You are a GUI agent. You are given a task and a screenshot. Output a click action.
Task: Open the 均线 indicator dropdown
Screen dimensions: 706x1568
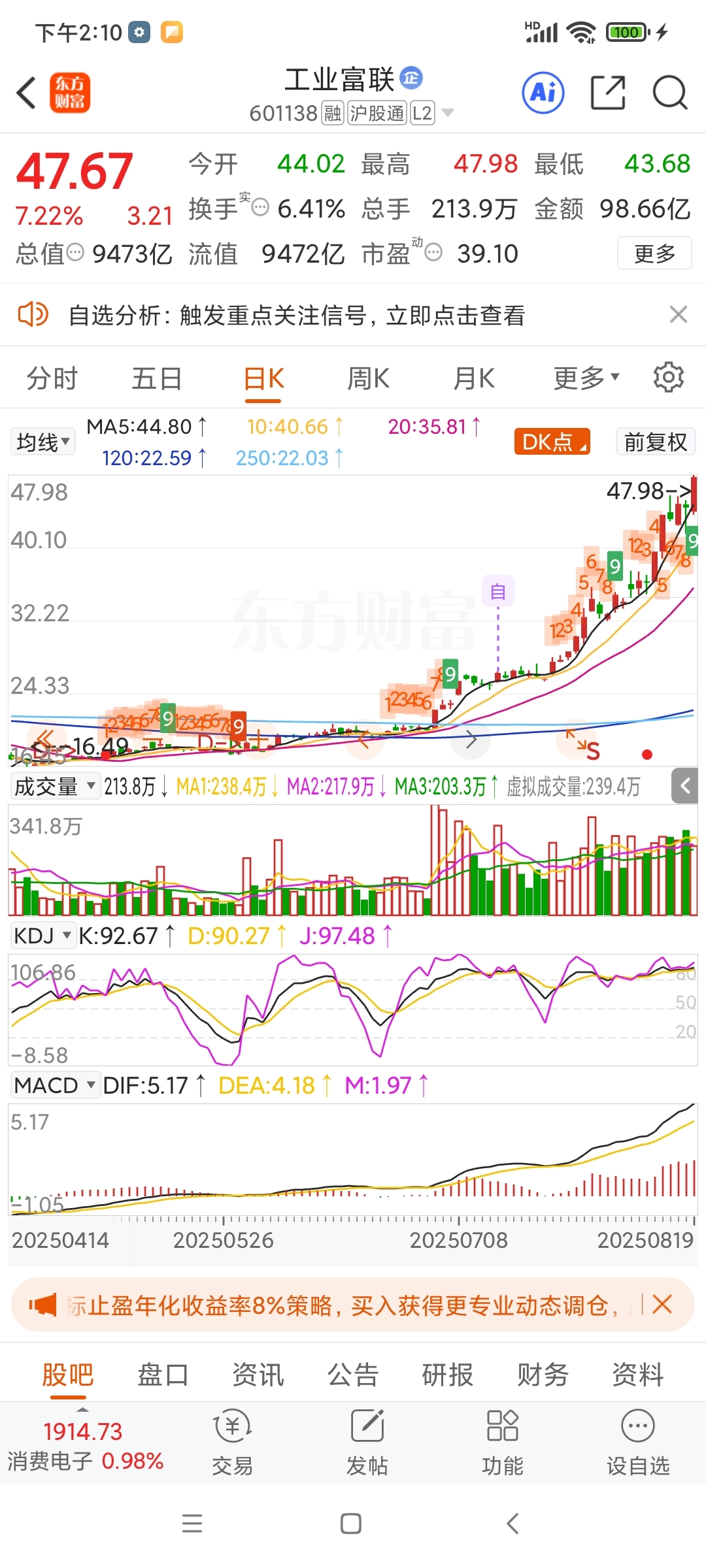coord(42,442)
